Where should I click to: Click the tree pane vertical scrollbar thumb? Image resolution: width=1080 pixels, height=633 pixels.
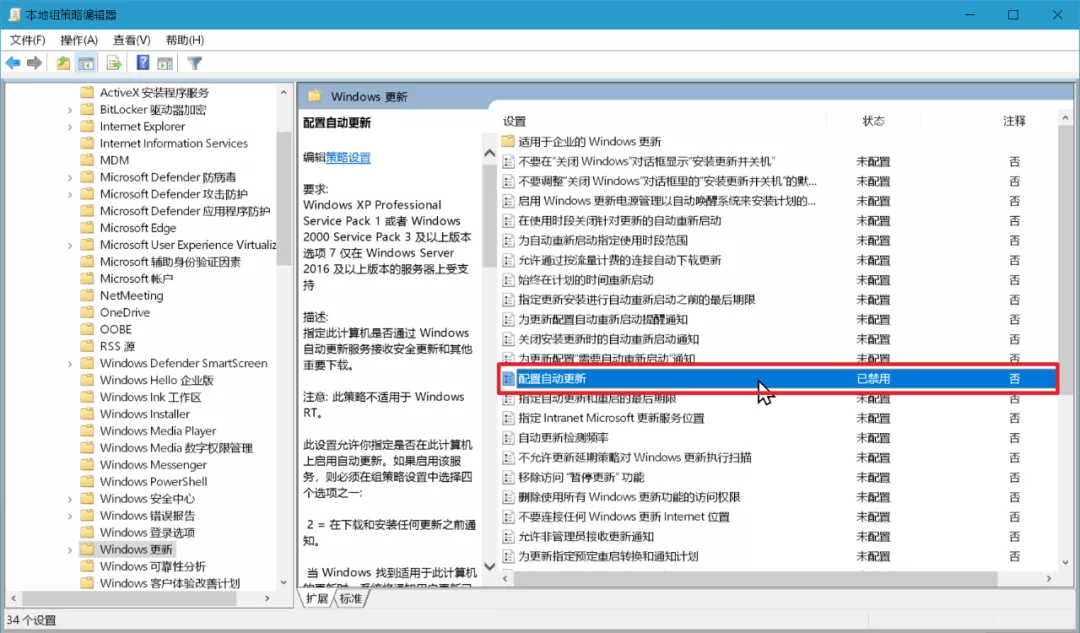(284, 198)
